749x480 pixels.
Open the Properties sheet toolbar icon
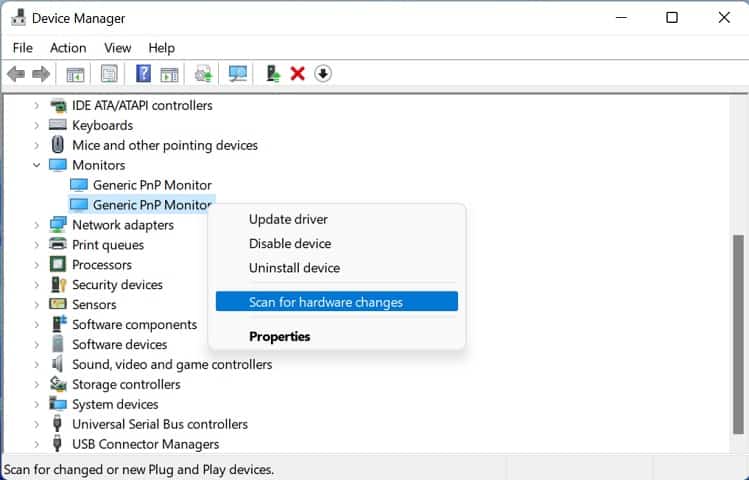(x=109, y=74)
